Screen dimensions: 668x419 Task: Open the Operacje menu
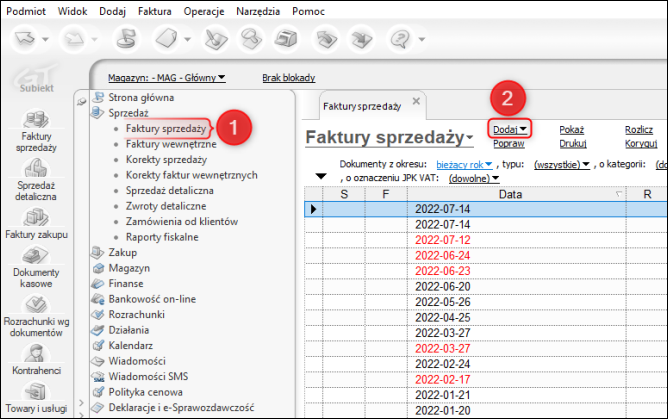click(204, 11)
